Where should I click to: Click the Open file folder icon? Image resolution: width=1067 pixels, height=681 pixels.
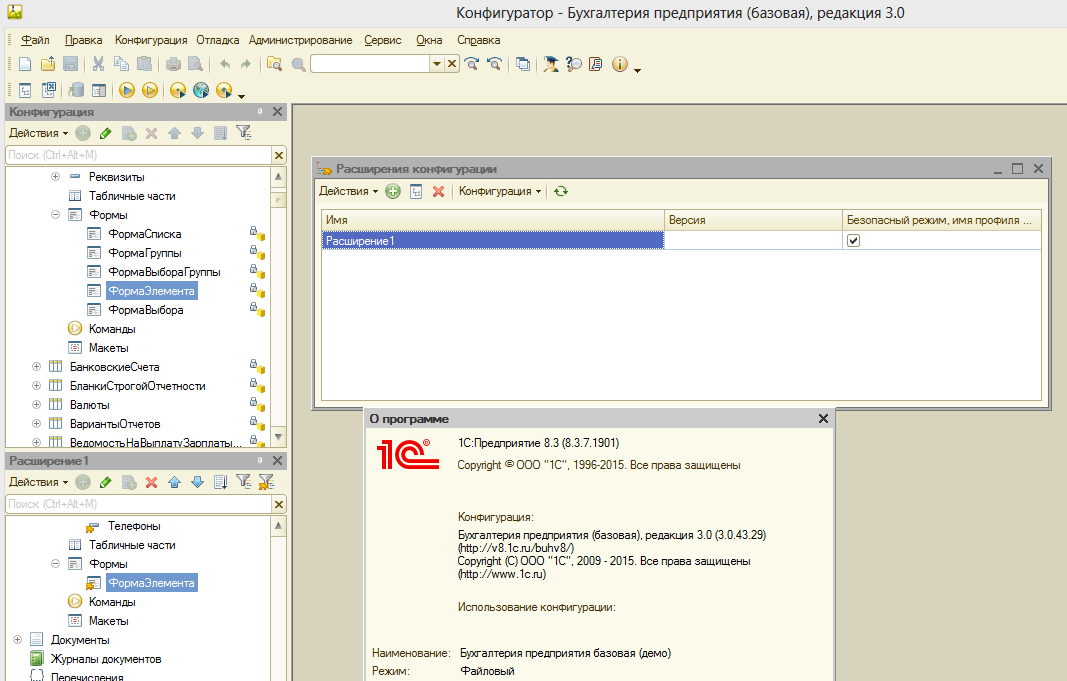coord(48,64)
